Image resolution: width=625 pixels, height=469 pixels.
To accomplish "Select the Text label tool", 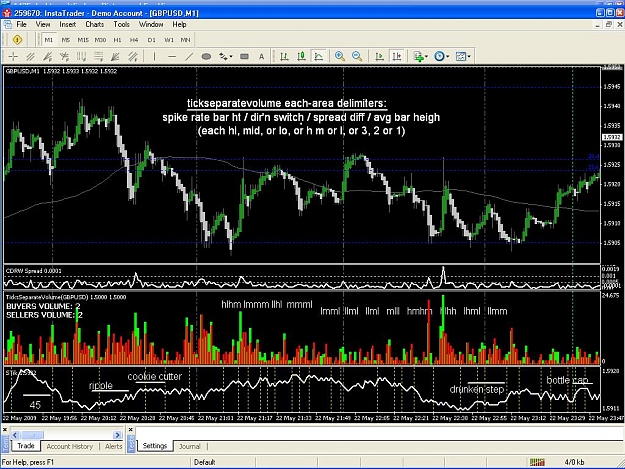I will click(261, 57).
